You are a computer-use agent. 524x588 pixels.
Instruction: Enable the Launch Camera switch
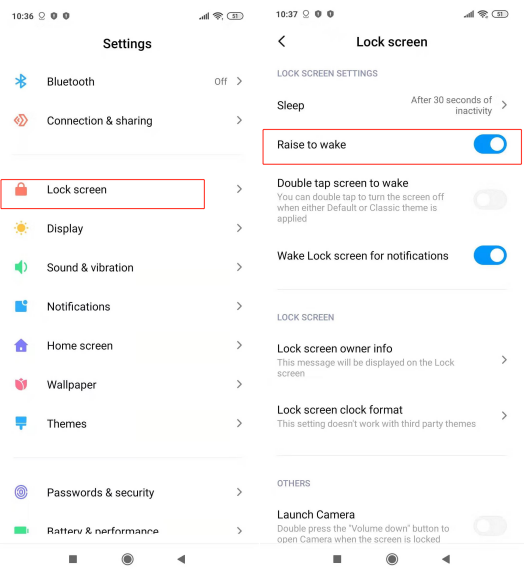pos(490,525)
